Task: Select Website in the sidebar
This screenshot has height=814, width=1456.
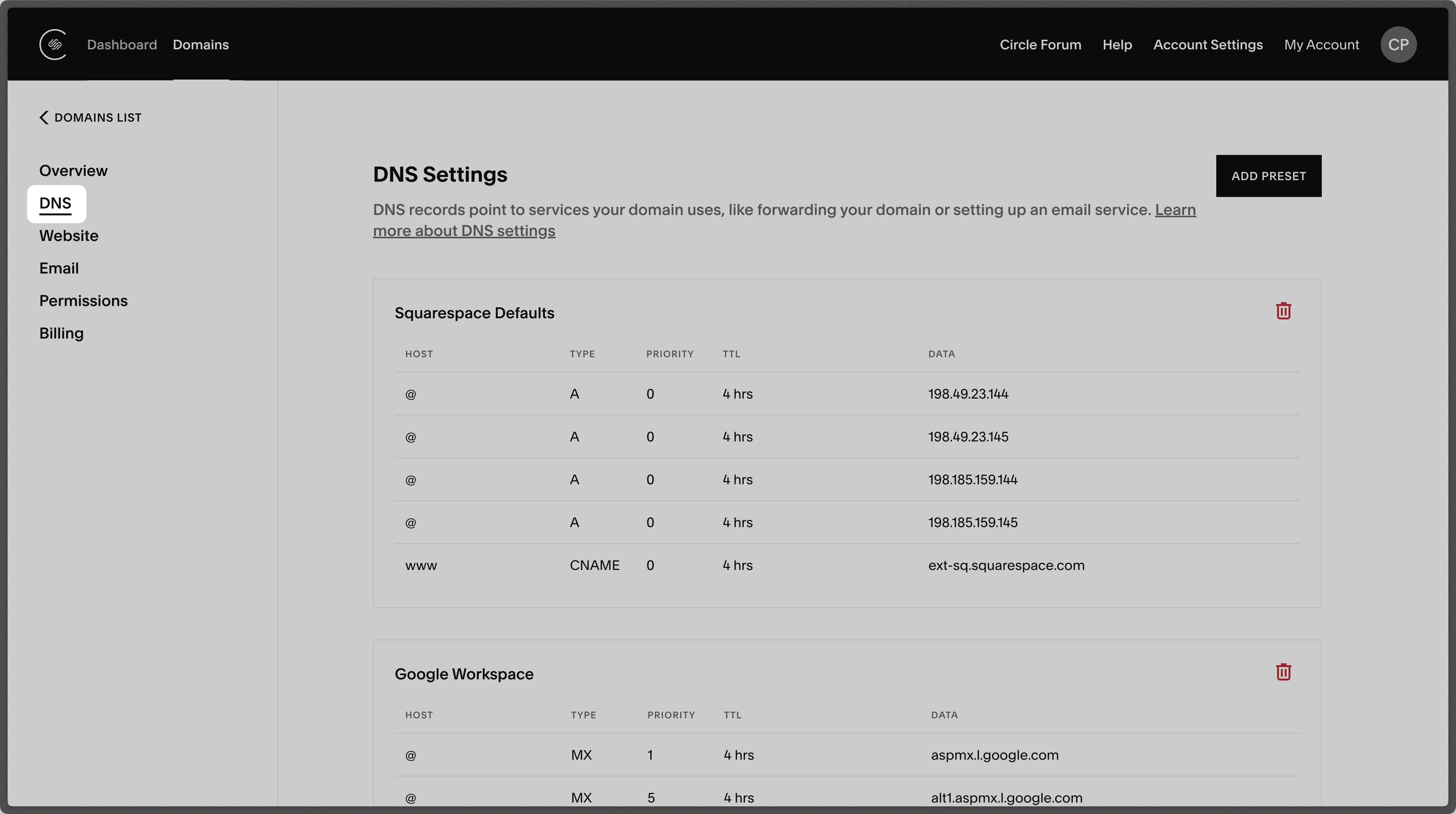Action: point(69,236)
